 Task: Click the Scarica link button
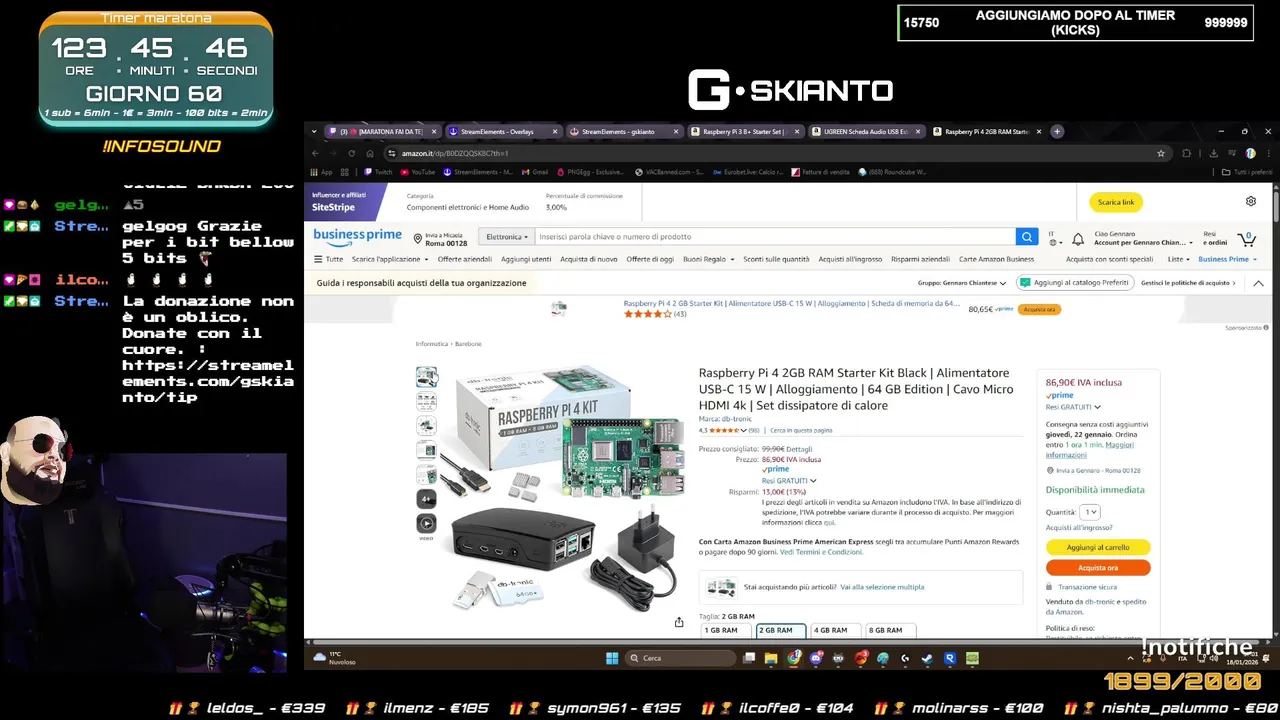coord(1116,202)
